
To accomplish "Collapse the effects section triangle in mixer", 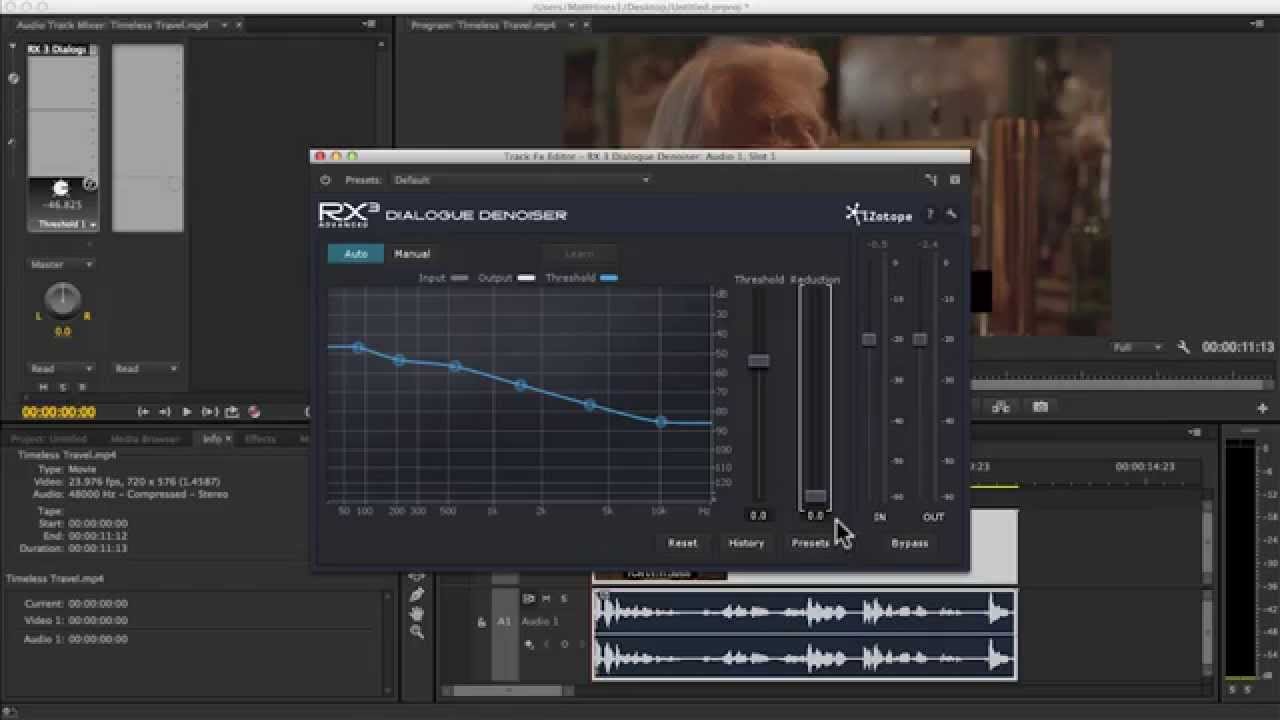I will pyautogui.click(x=13, y=46).
